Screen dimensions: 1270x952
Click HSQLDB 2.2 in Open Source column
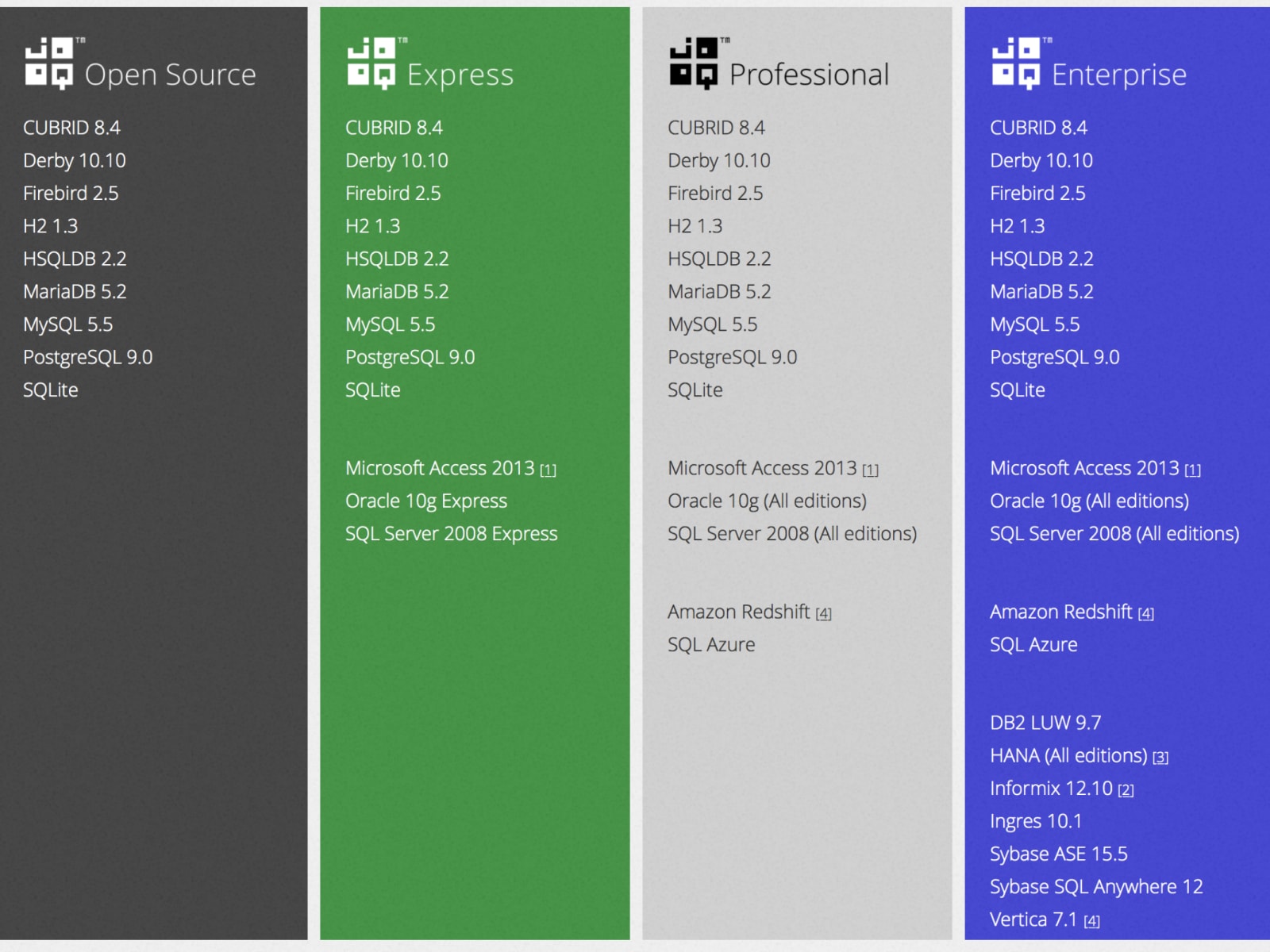(75, 259)
